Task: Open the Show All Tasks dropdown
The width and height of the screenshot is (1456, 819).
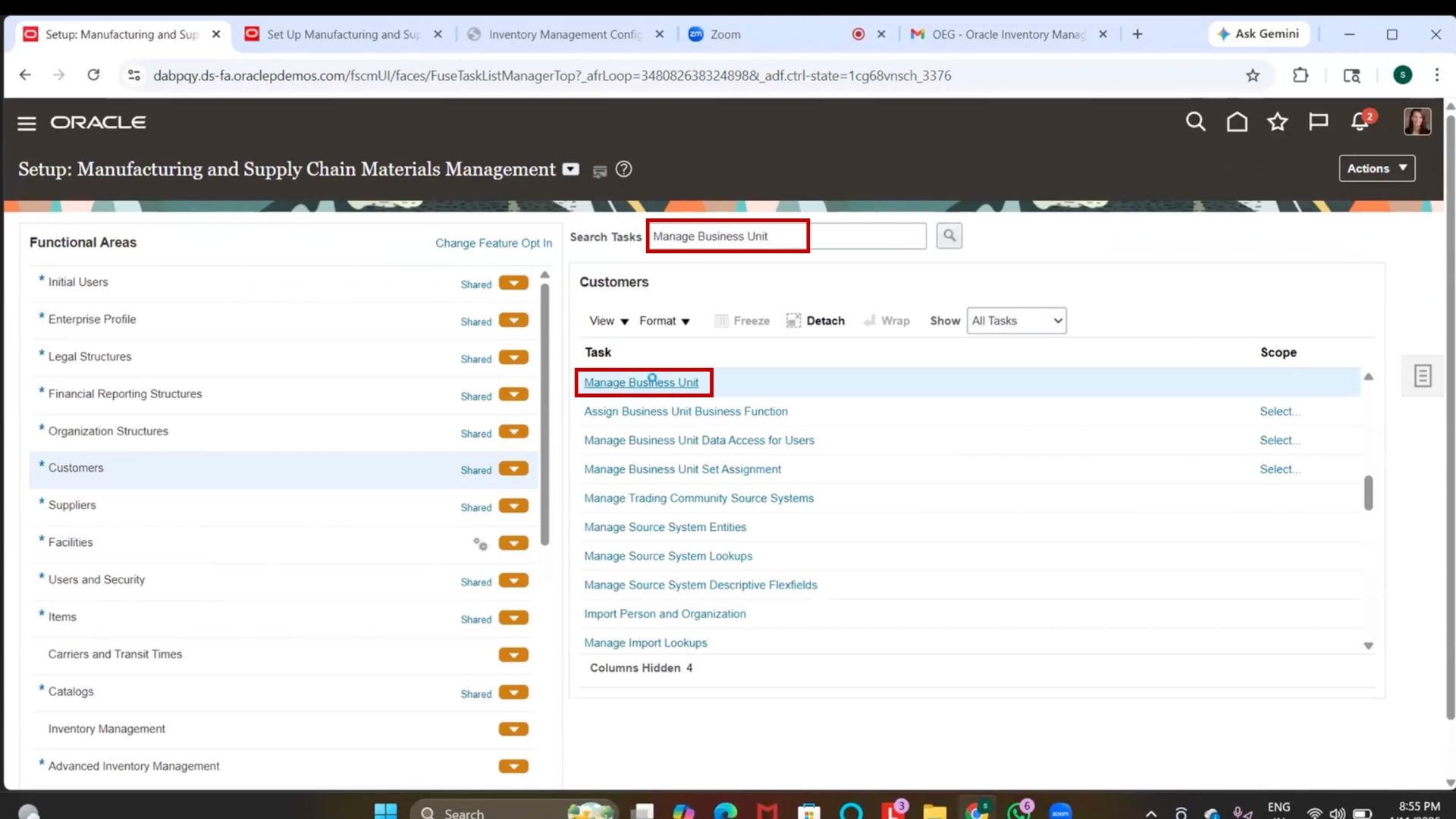Action: coord(1016,321)
